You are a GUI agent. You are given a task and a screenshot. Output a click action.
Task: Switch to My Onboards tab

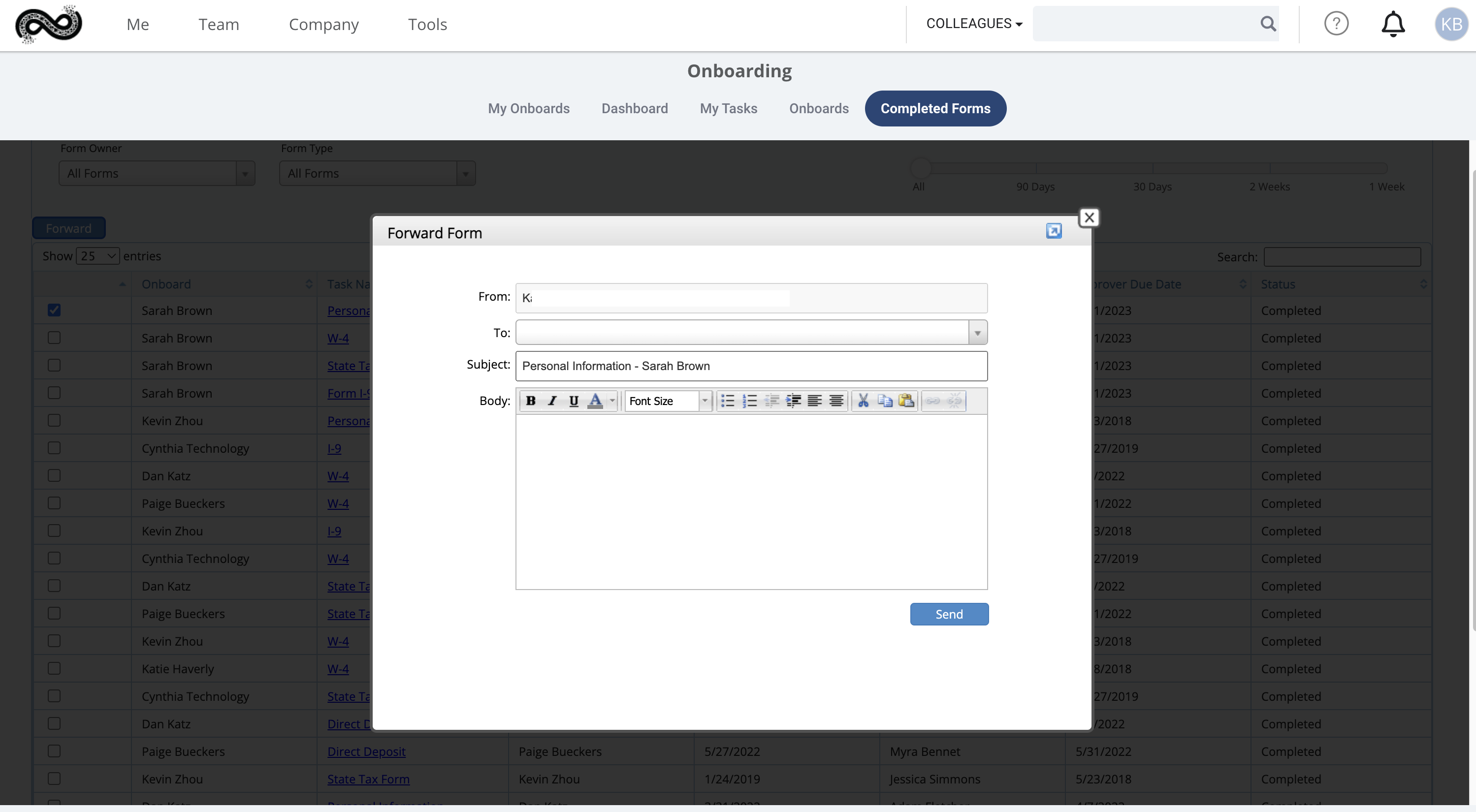[x=528, y=109]
